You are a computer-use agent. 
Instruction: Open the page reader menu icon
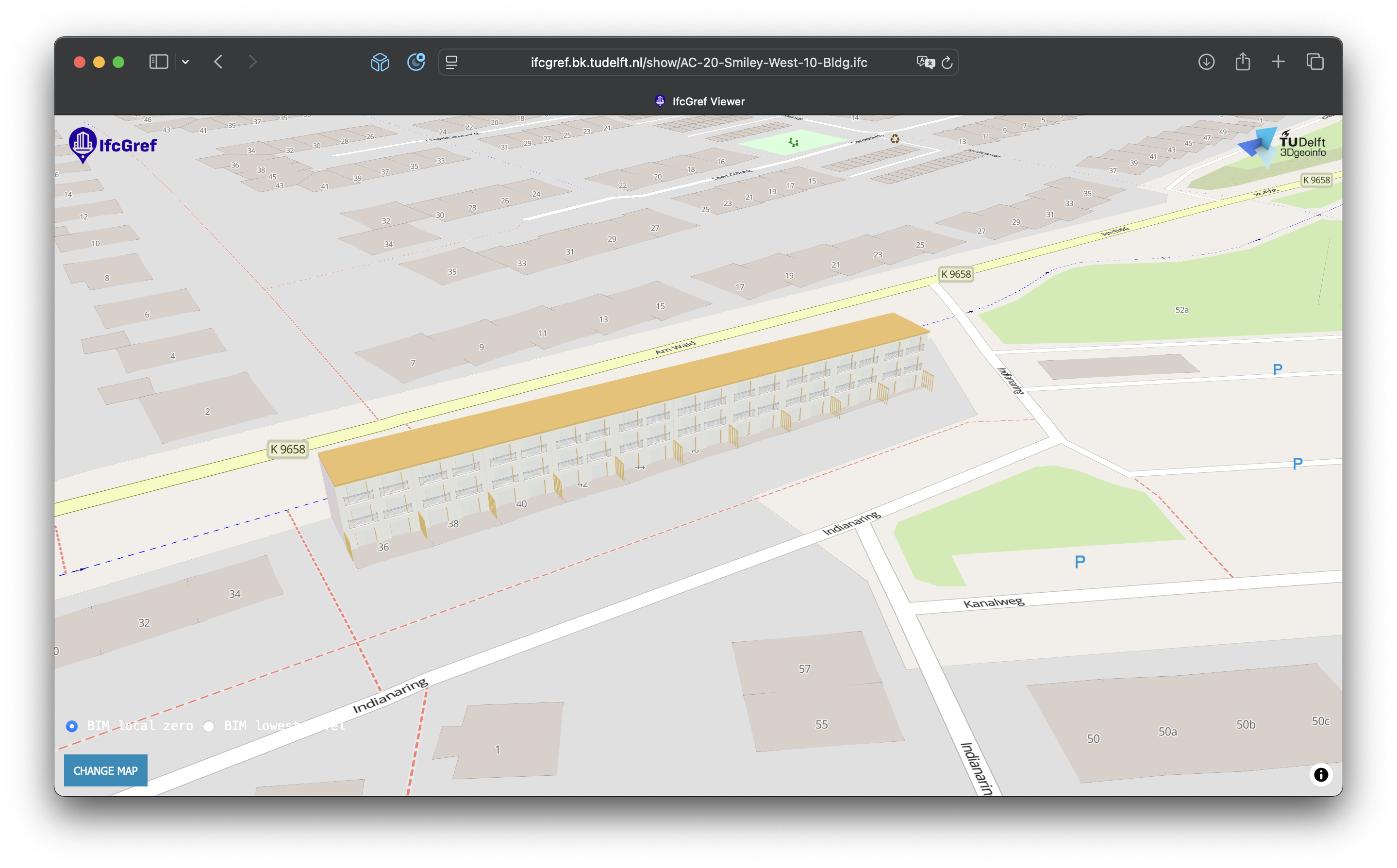(x=452, y=62)
